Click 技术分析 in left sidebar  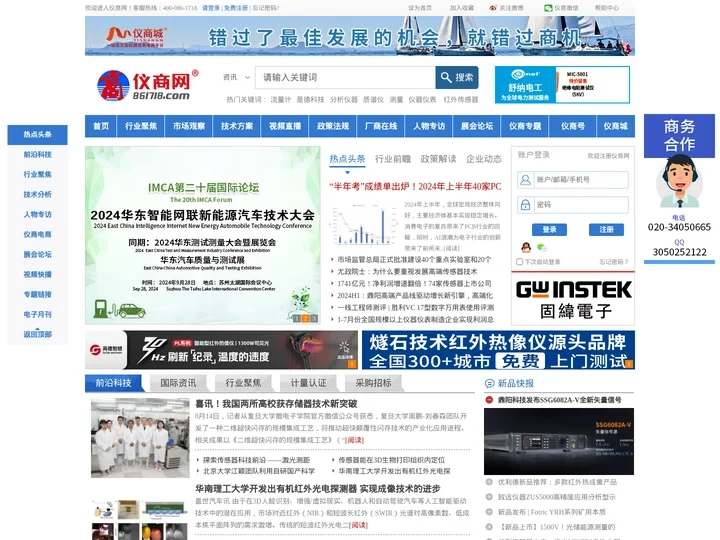pos(38,195)
